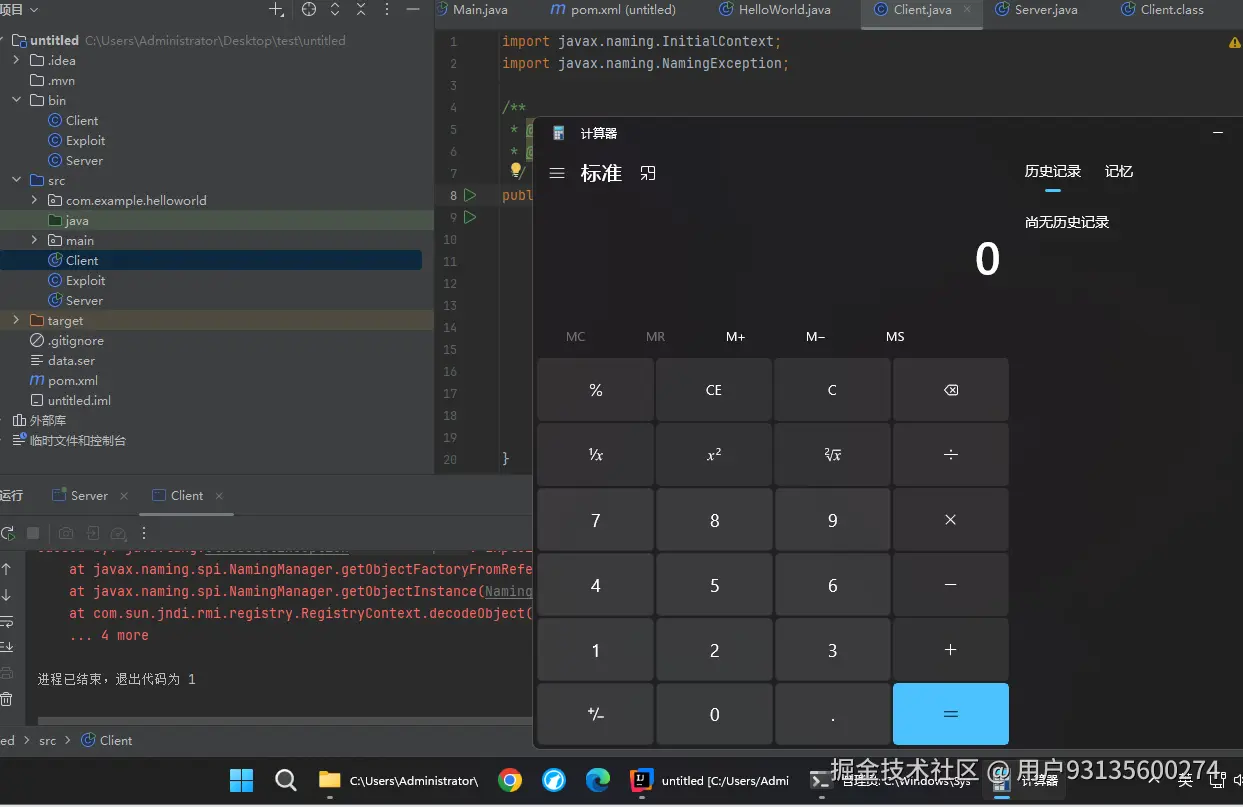Viewport: 1243px width, 807px height.
Task: Collapse the untitled project root node
Action: coord(3,41)
